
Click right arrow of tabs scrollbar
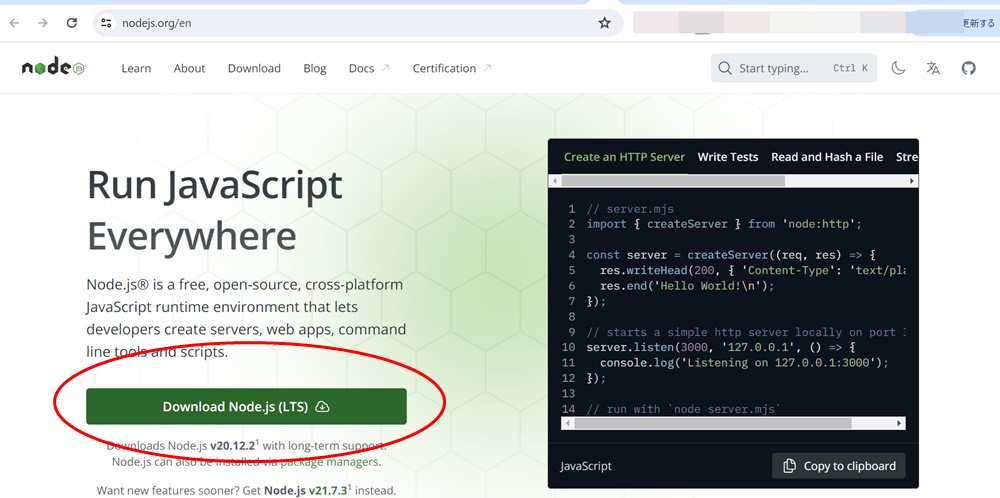tap(913, 181)
